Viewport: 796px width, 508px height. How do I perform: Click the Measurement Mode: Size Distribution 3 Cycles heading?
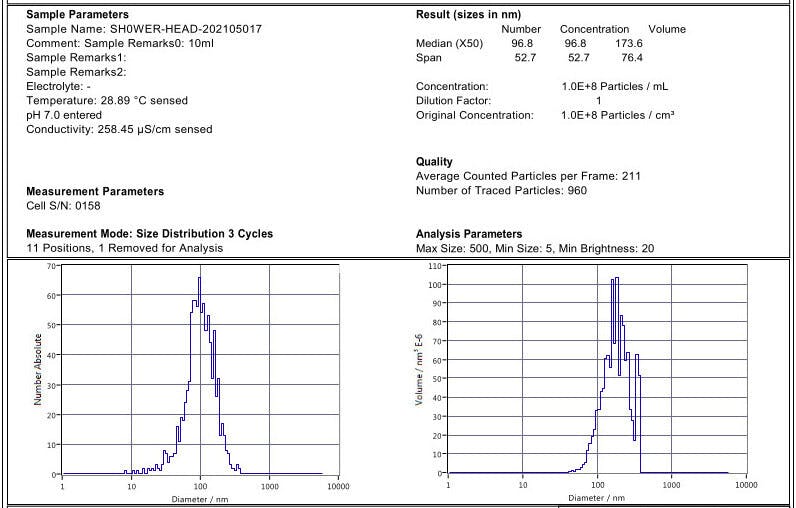pyautogui.click(x=149, y=234)
